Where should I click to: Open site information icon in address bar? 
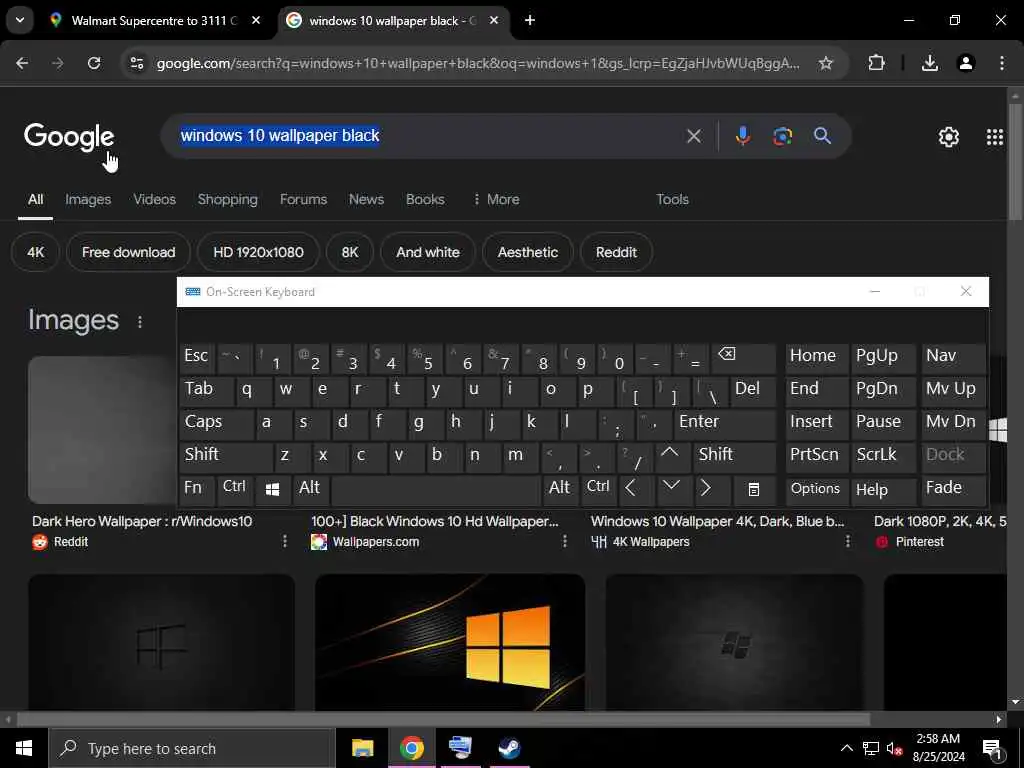pos(136,63)
